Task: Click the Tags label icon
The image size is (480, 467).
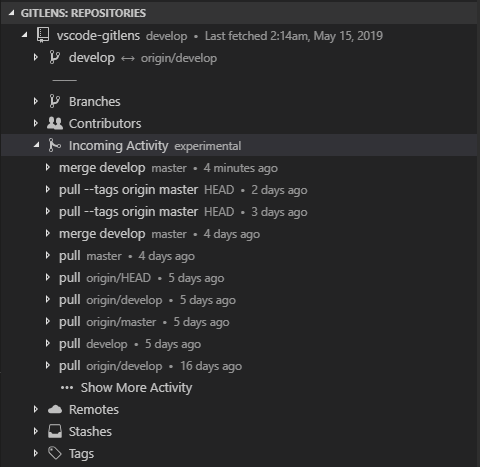Action: [x=55, y=453]
